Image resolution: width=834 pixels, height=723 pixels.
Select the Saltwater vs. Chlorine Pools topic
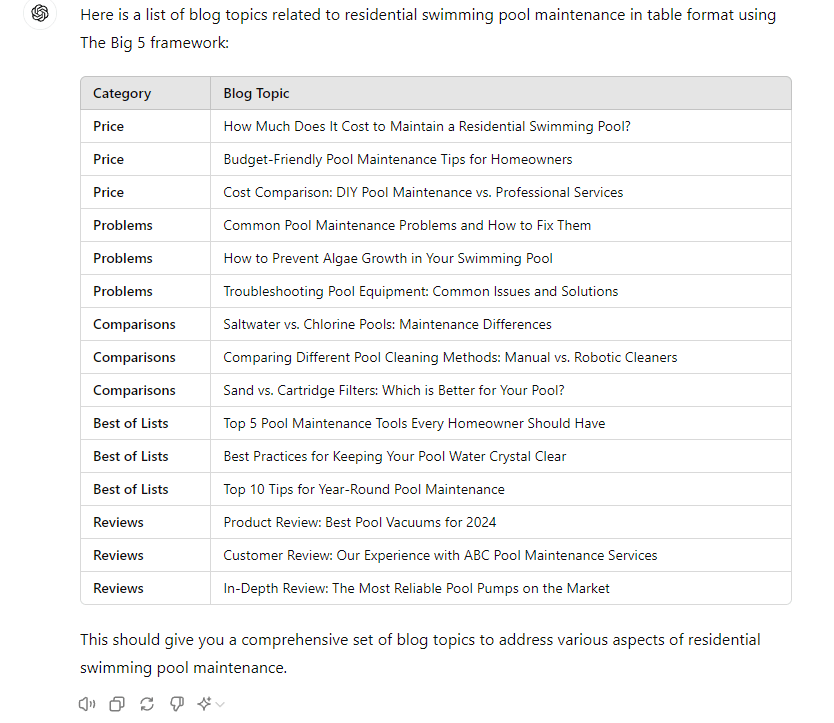[x=387, y=324]
